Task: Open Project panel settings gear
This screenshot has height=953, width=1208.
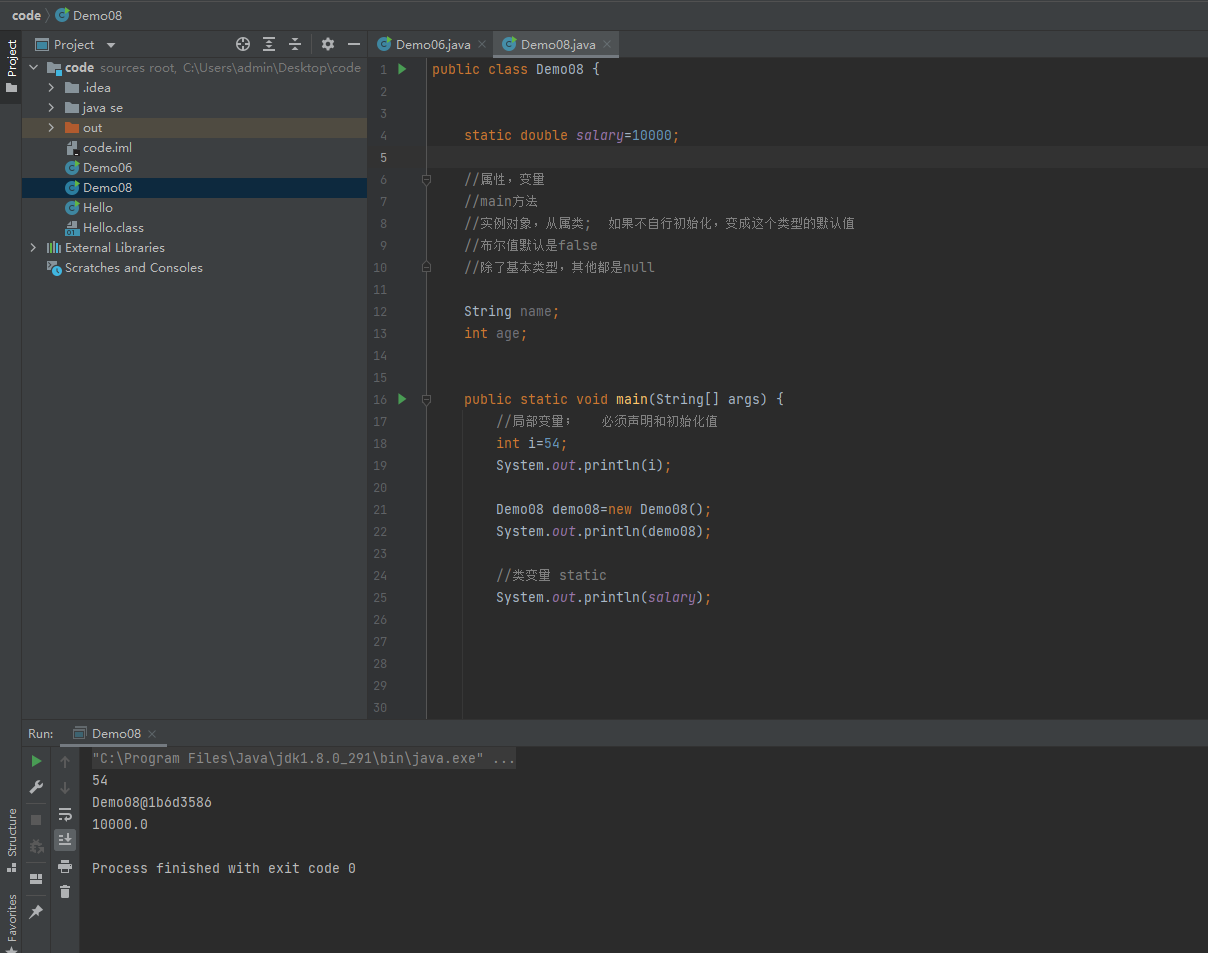Action: click(x=328, y=44)
